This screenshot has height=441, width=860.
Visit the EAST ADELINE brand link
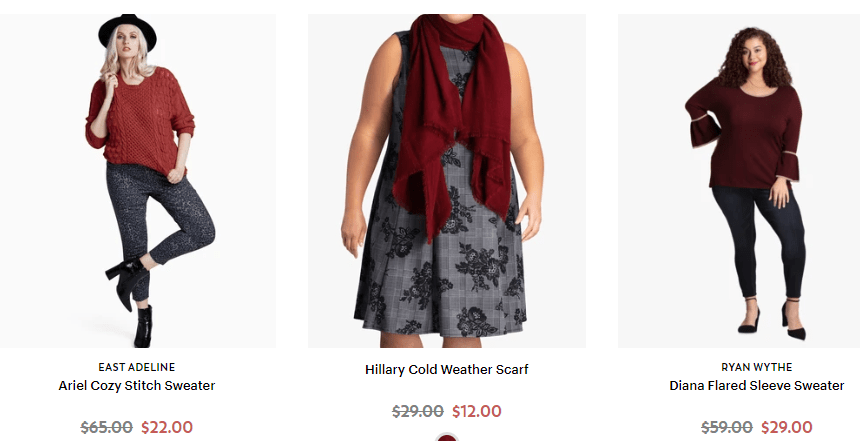click(137, 367)
